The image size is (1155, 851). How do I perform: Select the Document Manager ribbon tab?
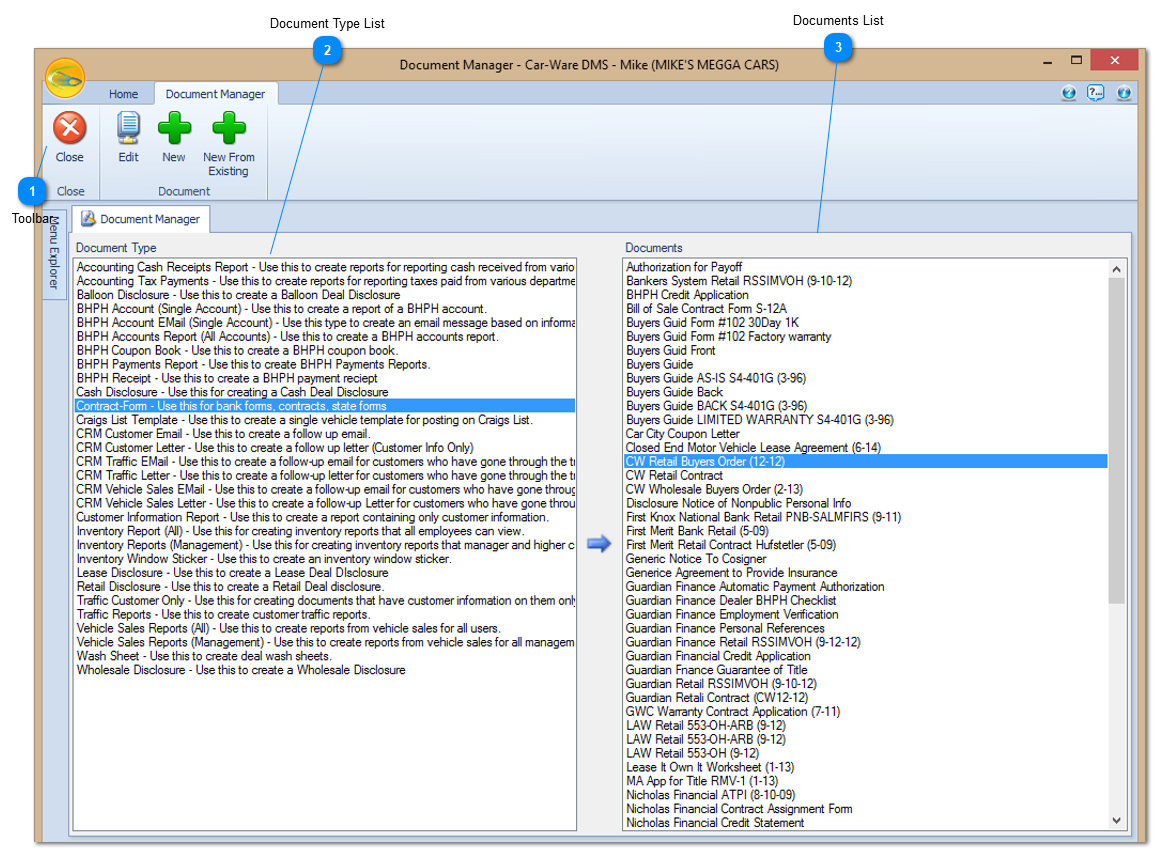pos(215,94)
